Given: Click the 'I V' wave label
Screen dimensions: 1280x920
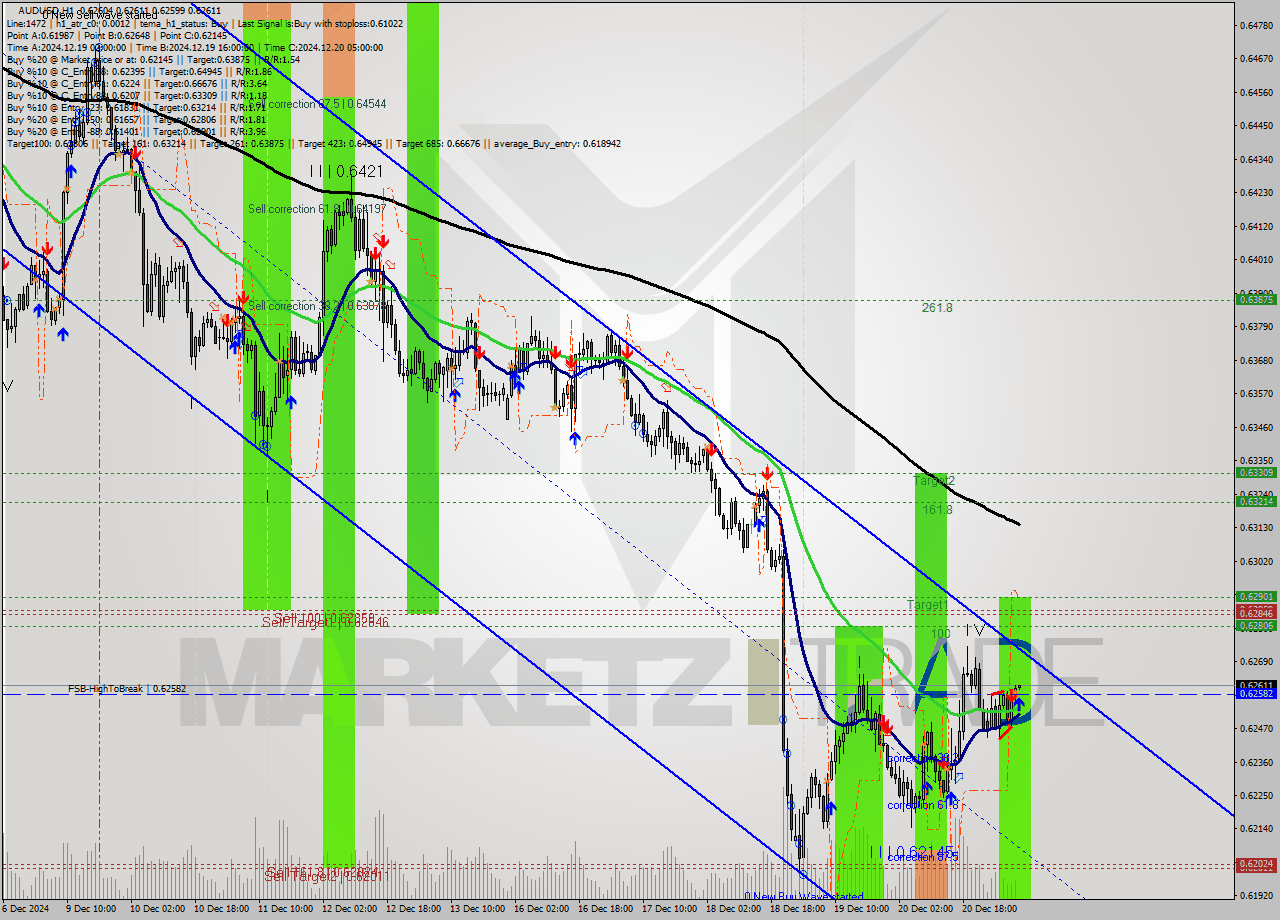Looking at the screenshot, I should tap(974, 630).
